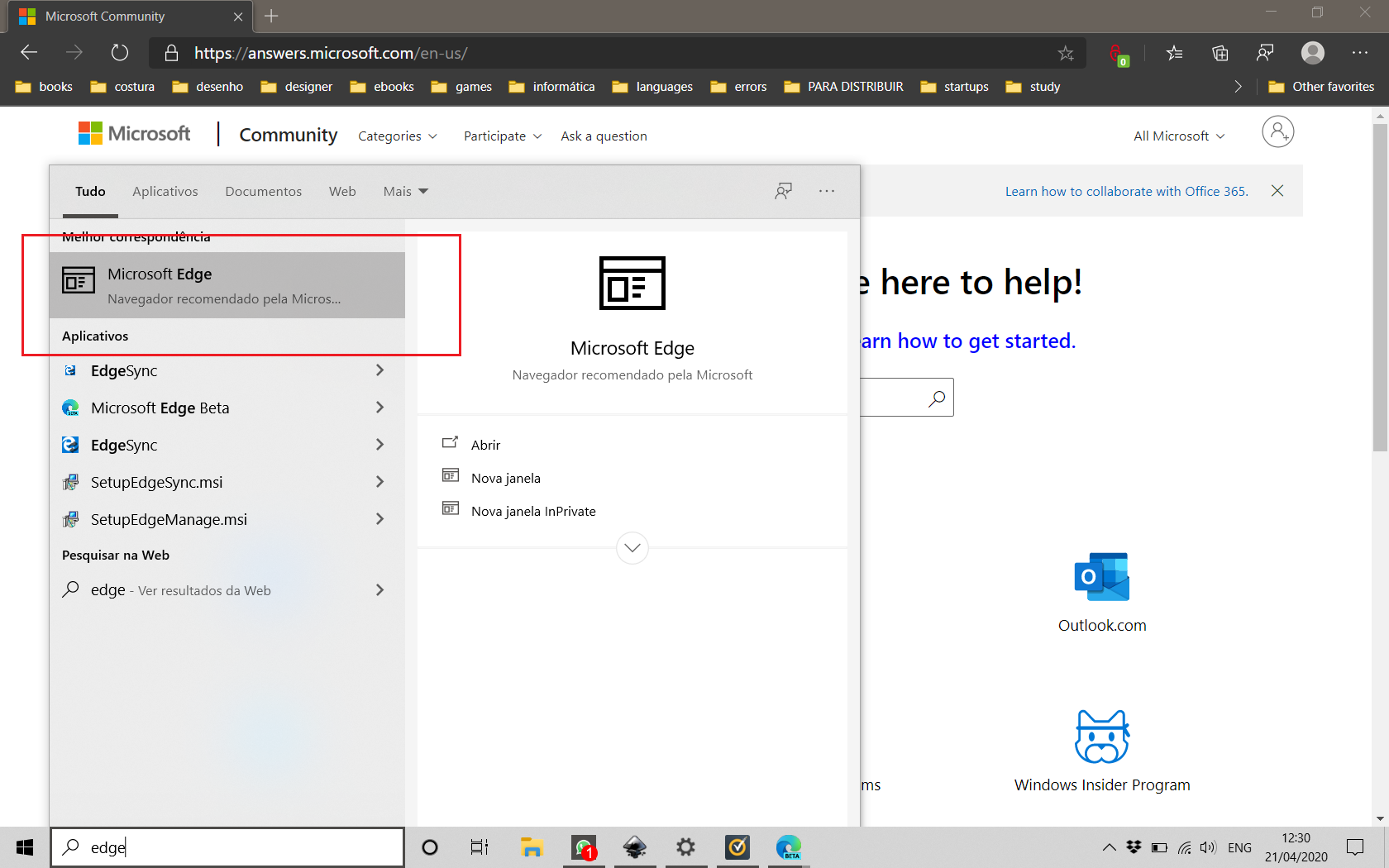Click Windows Insider Program icon
1389x868 pixels.
coord(1102,737)
